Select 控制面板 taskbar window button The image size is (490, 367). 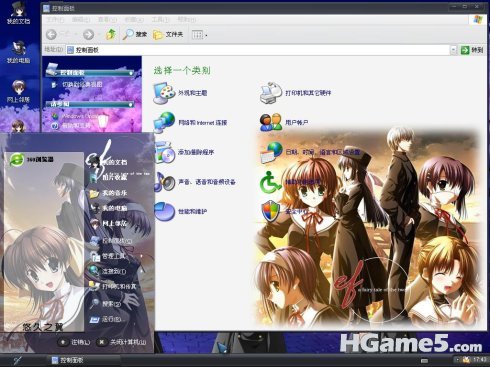click(x=83, y=360)
